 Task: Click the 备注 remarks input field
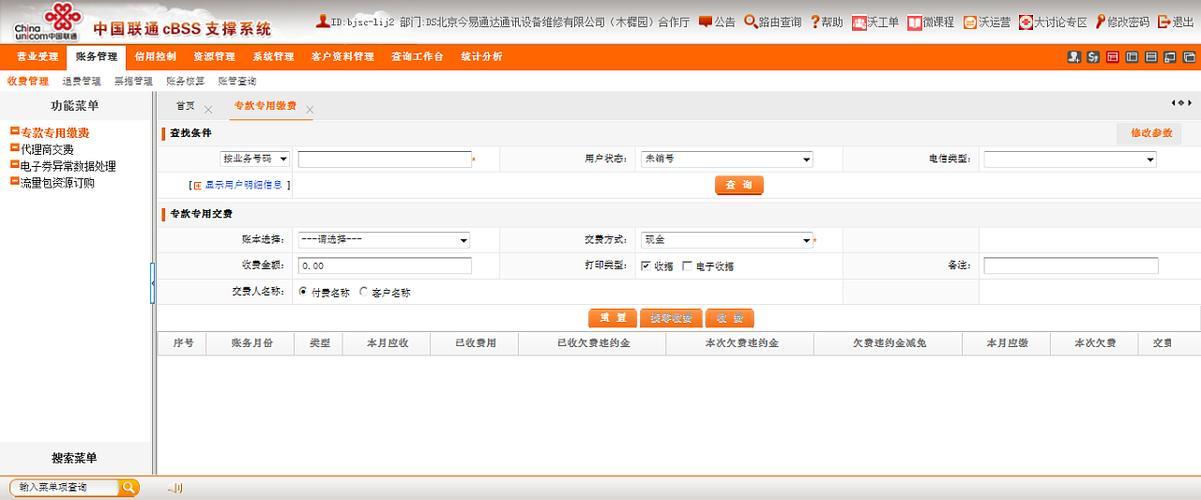pyautogui.click(x=1071, y=266)
